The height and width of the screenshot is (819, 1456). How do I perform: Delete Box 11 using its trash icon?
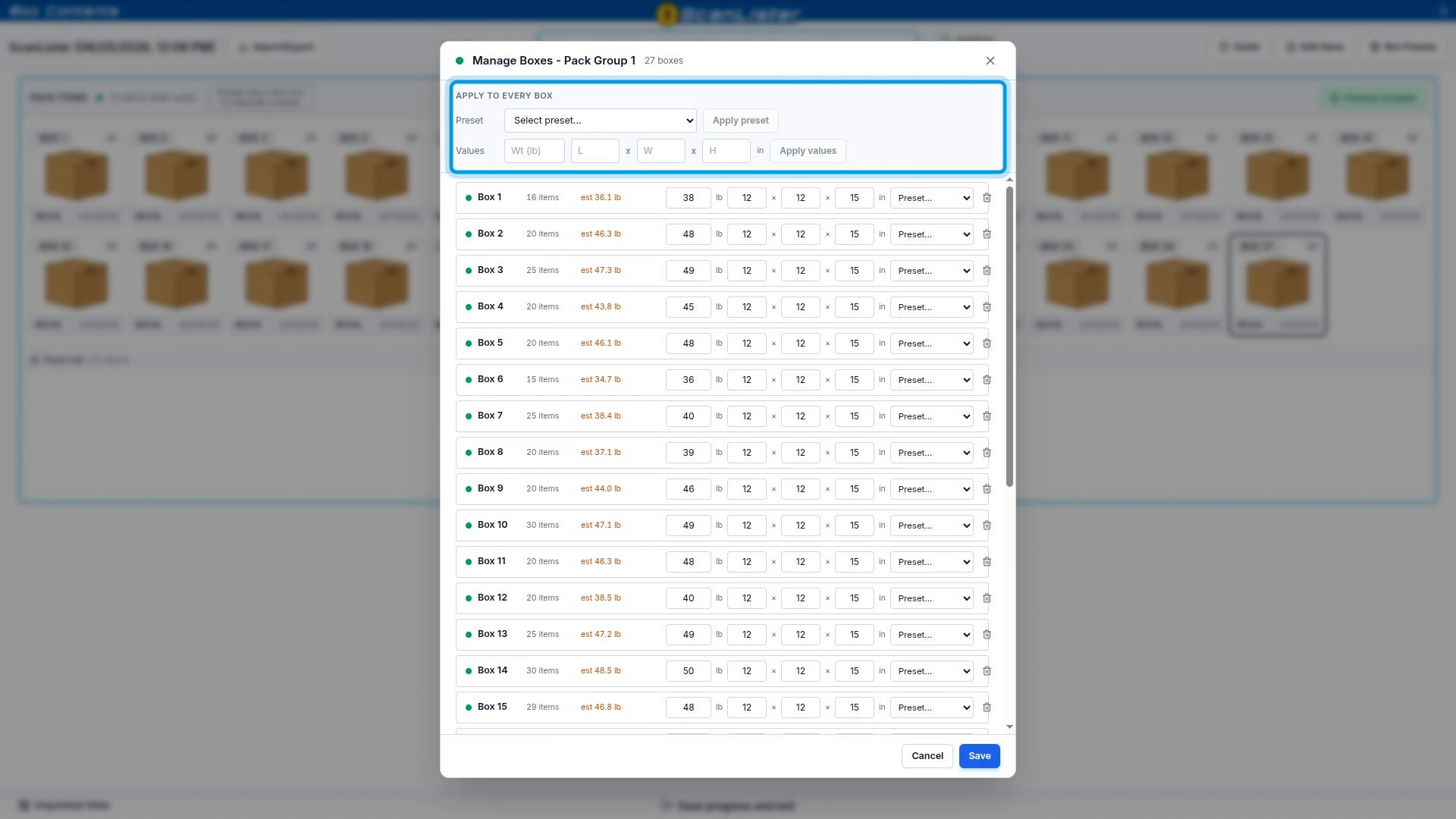coord(987,562)
